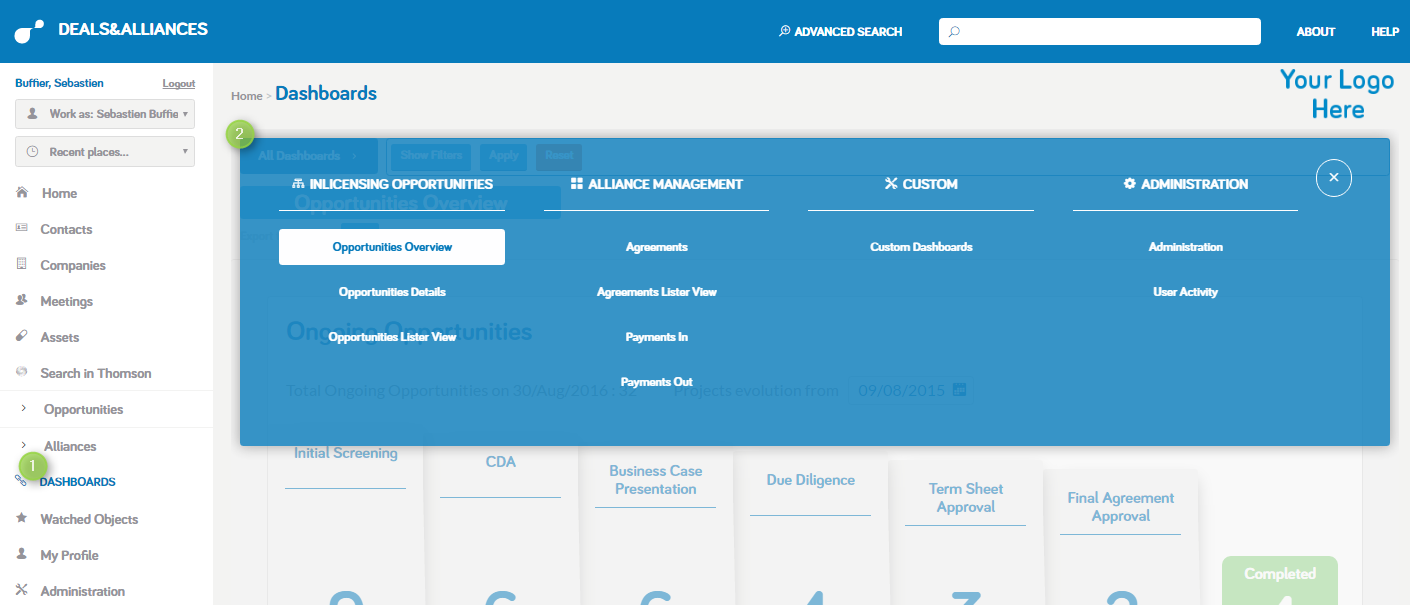This screenshot has height=605, width=1410.
Task: Open the Recent places dropdown
Action: tap(105, 152)
